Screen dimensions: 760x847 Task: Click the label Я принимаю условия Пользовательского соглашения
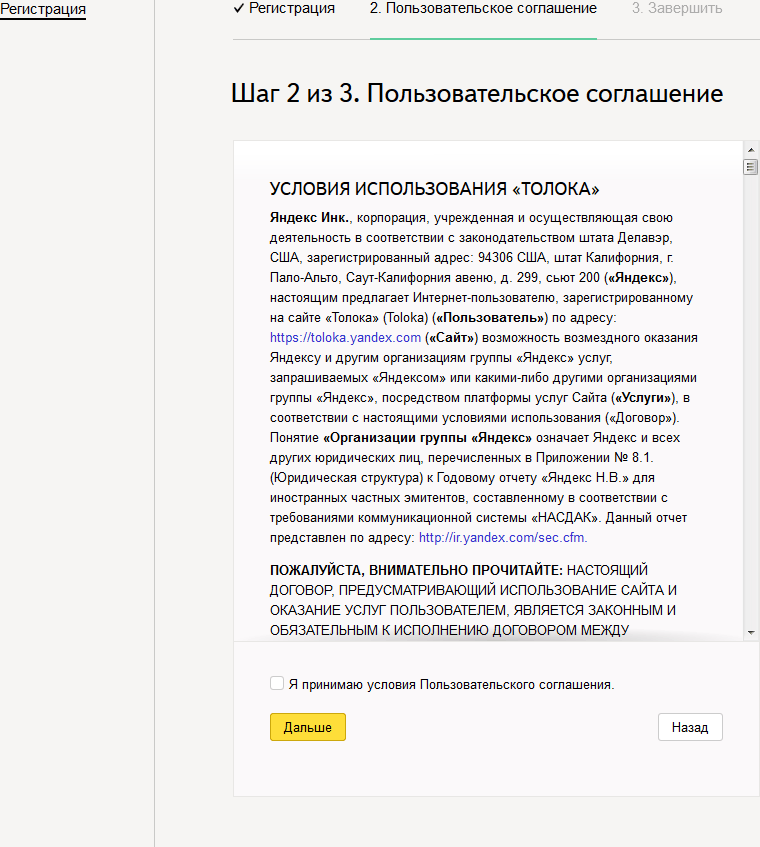pos(452,684)
